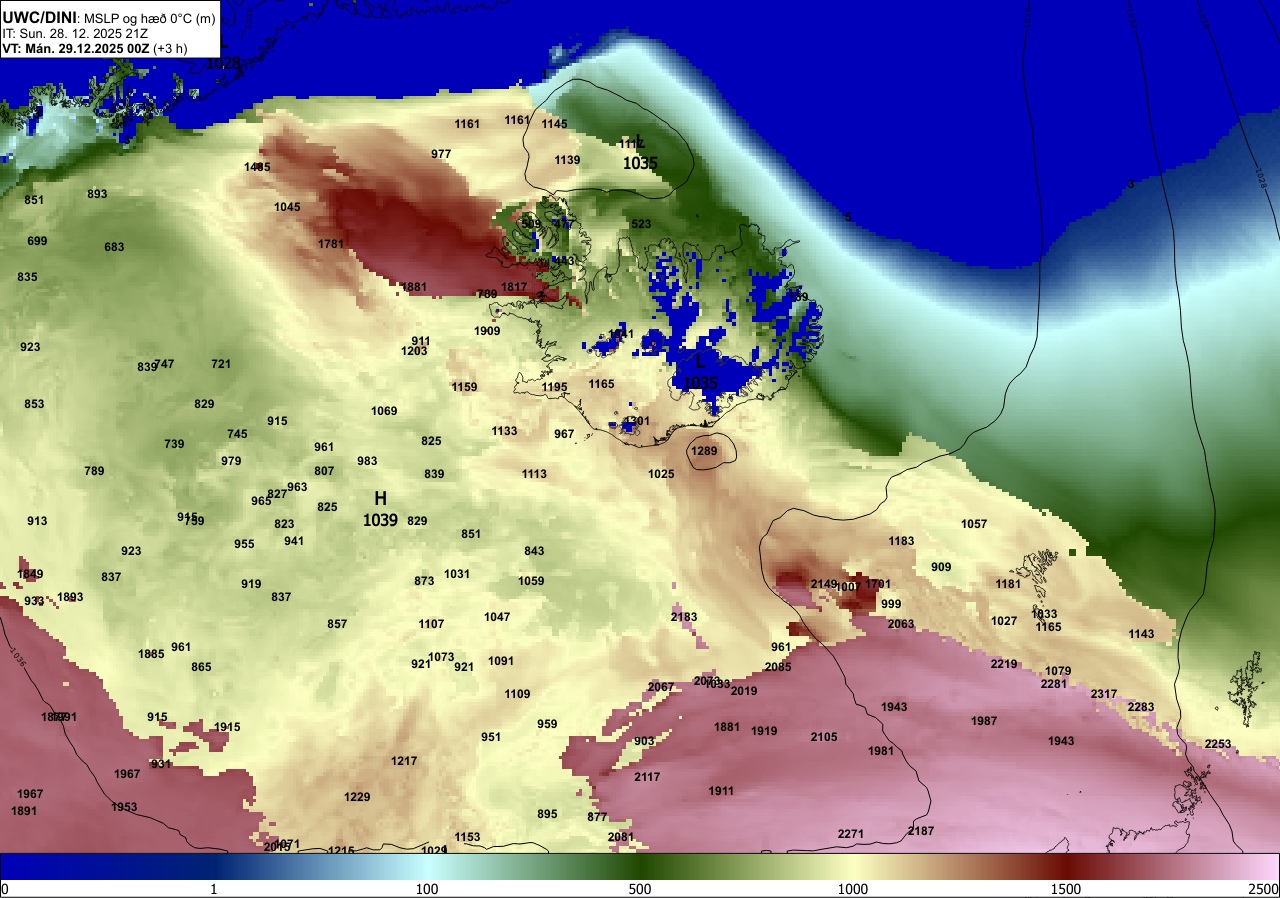1280x898 pixels.
Task: Click the height value 1909
Action: click(x=487, y=331)
